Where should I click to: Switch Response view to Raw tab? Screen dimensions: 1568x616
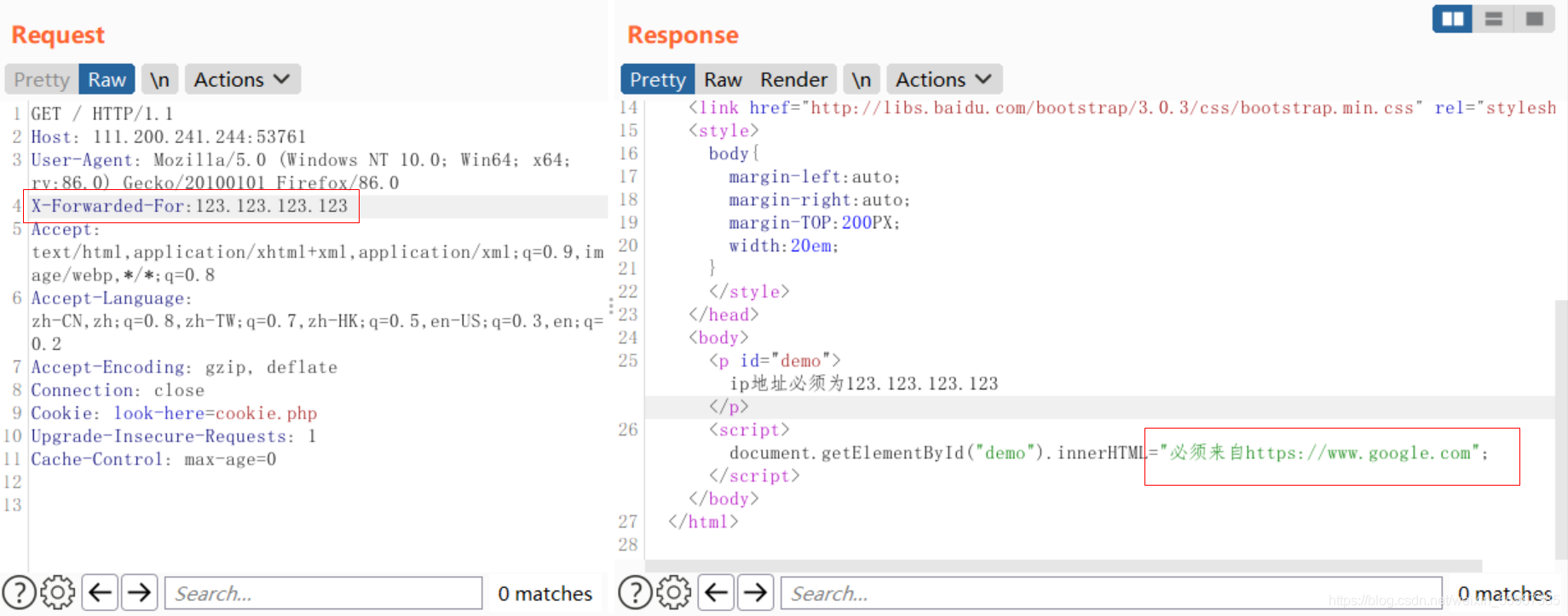pos(723,79)
